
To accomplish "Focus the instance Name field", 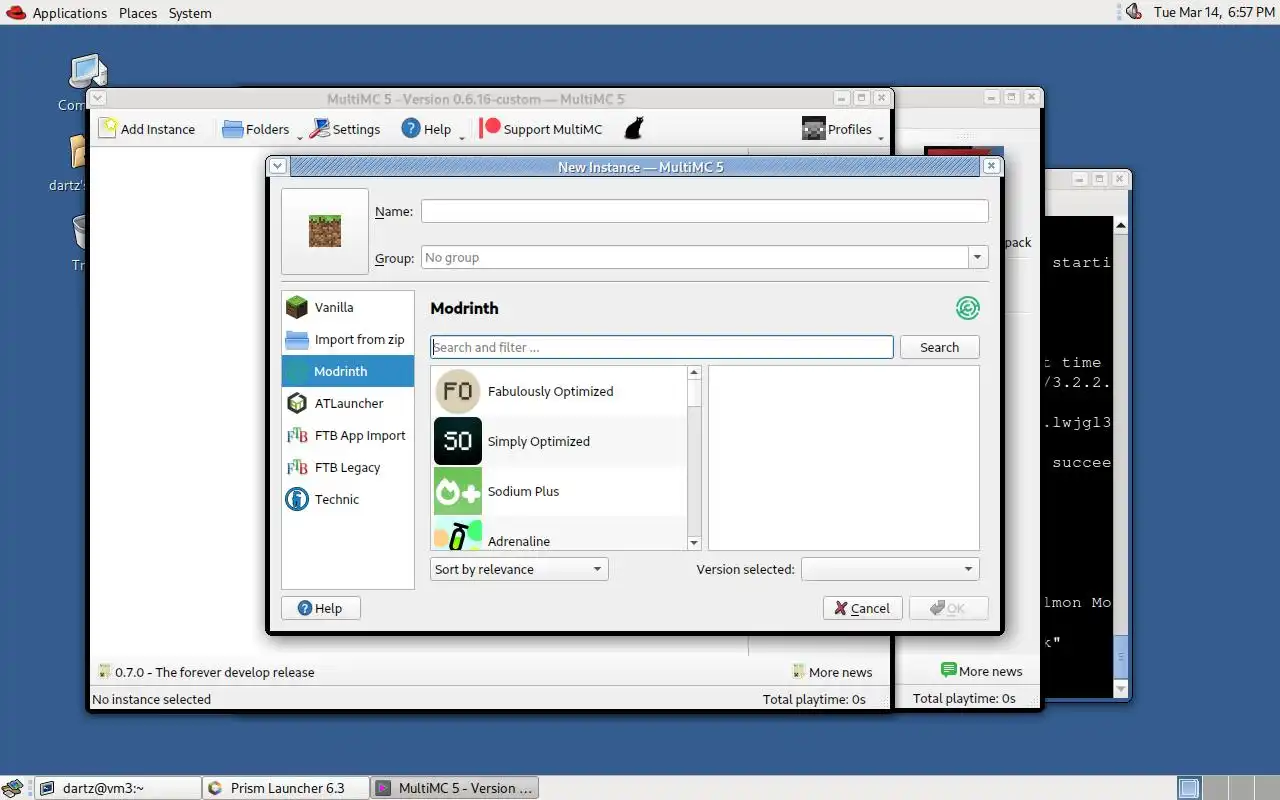I will point(704,211).
